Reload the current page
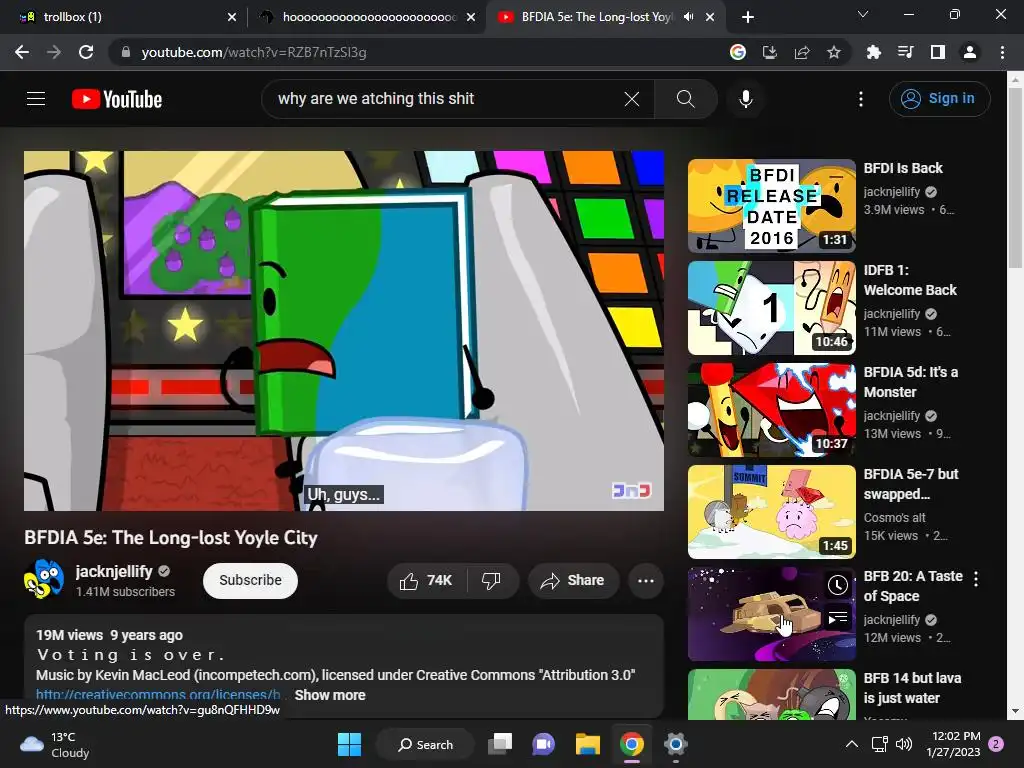Viewport: 1024px width, 768px height. (x=86, y=52)
